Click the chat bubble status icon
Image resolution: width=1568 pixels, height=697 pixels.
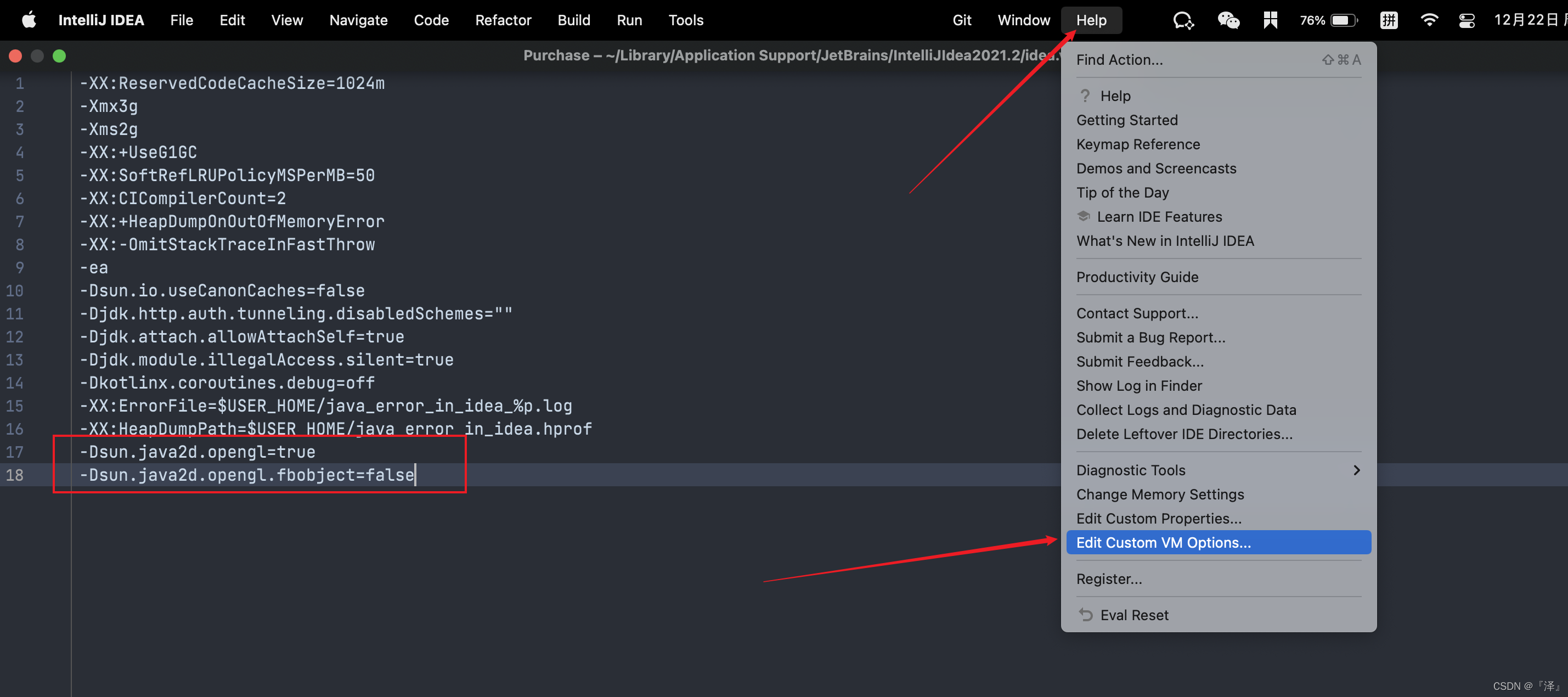tap(1183, 20)
